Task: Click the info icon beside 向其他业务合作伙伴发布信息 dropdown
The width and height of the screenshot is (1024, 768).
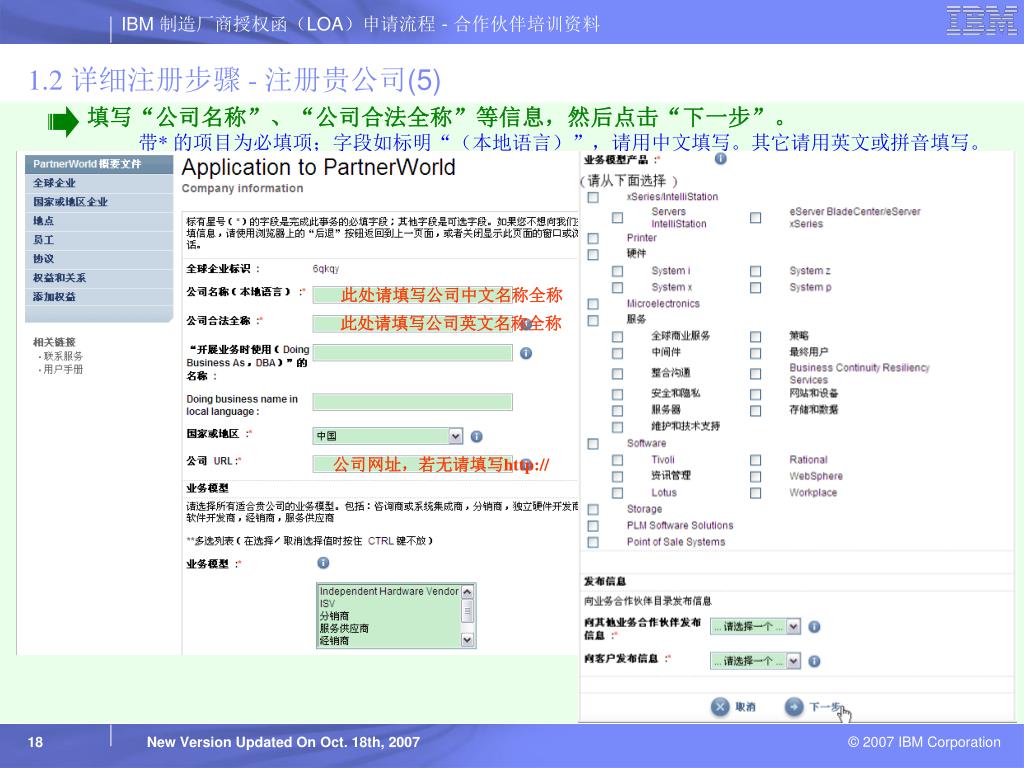Action: 814,627
